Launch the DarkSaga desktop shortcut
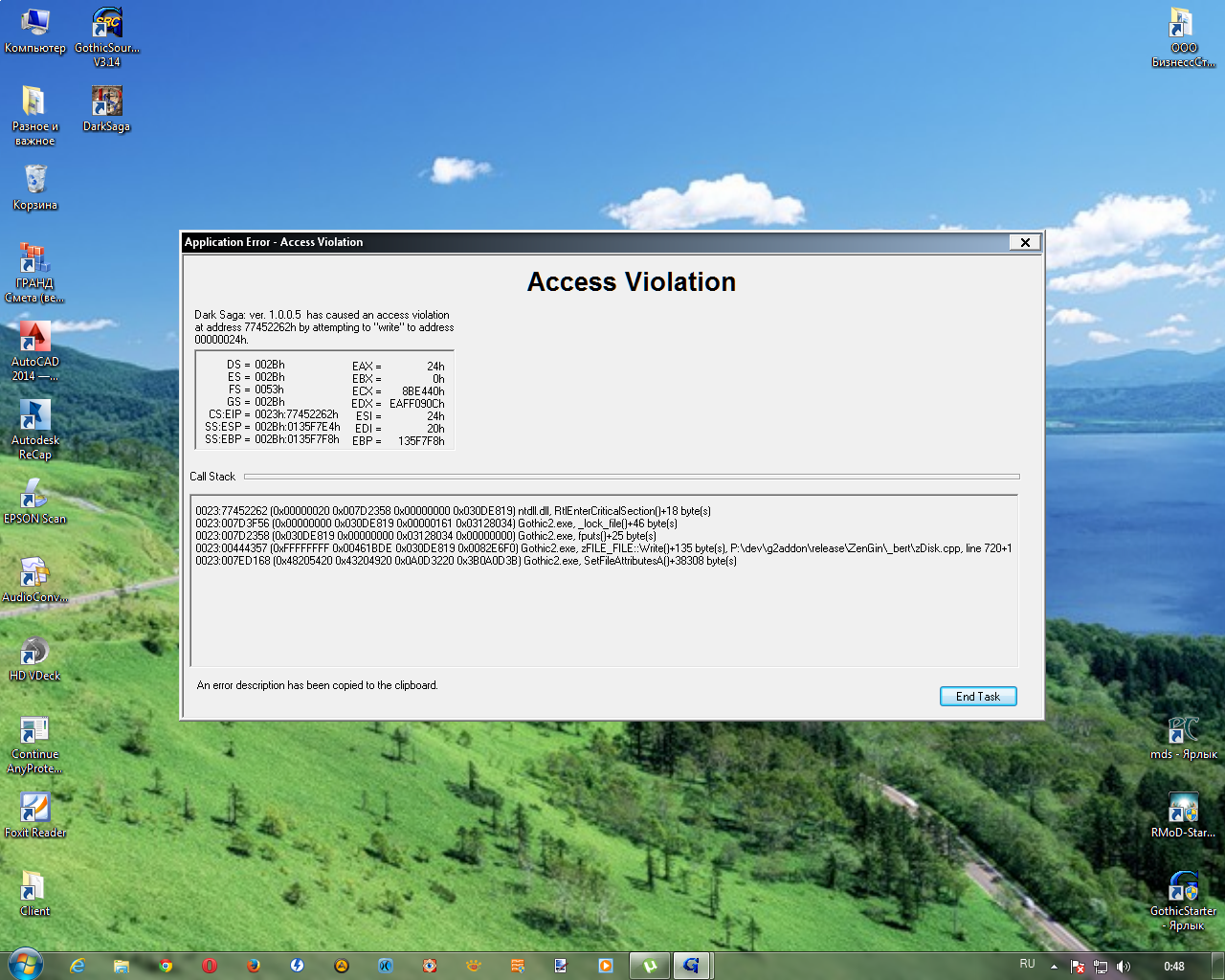The image size is (1225, 980). point(106,108)
